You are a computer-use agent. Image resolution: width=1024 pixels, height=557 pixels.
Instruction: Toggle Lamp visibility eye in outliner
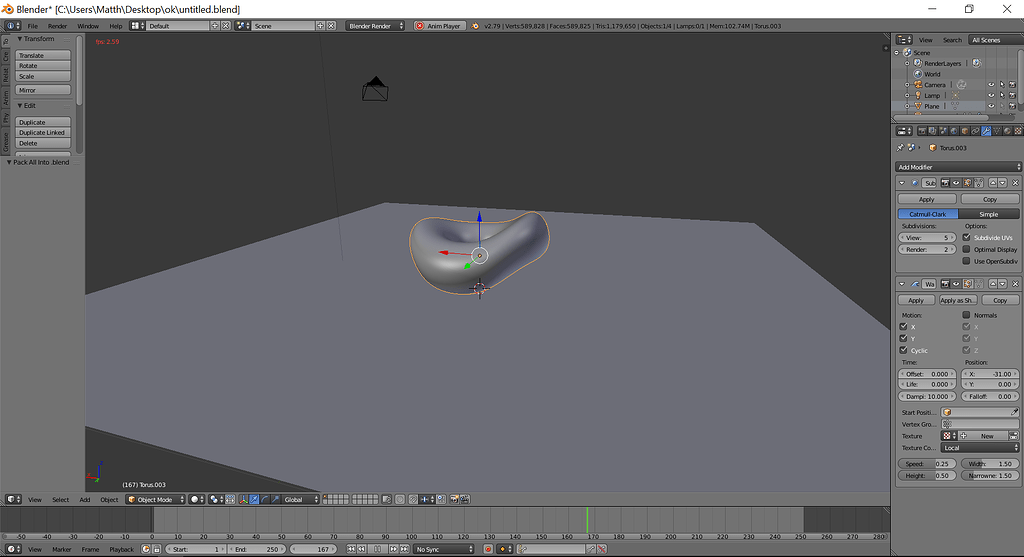(x=991, y=95)
